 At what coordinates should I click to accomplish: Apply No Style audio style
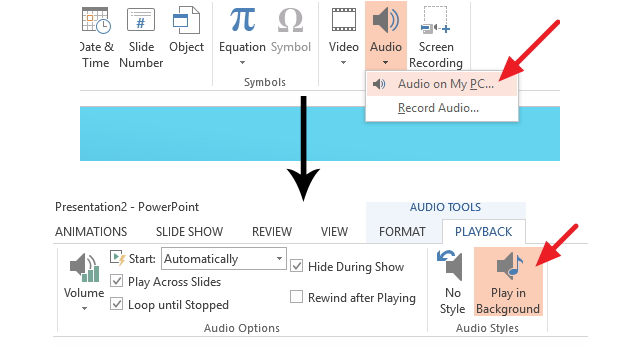pos(452,282)
